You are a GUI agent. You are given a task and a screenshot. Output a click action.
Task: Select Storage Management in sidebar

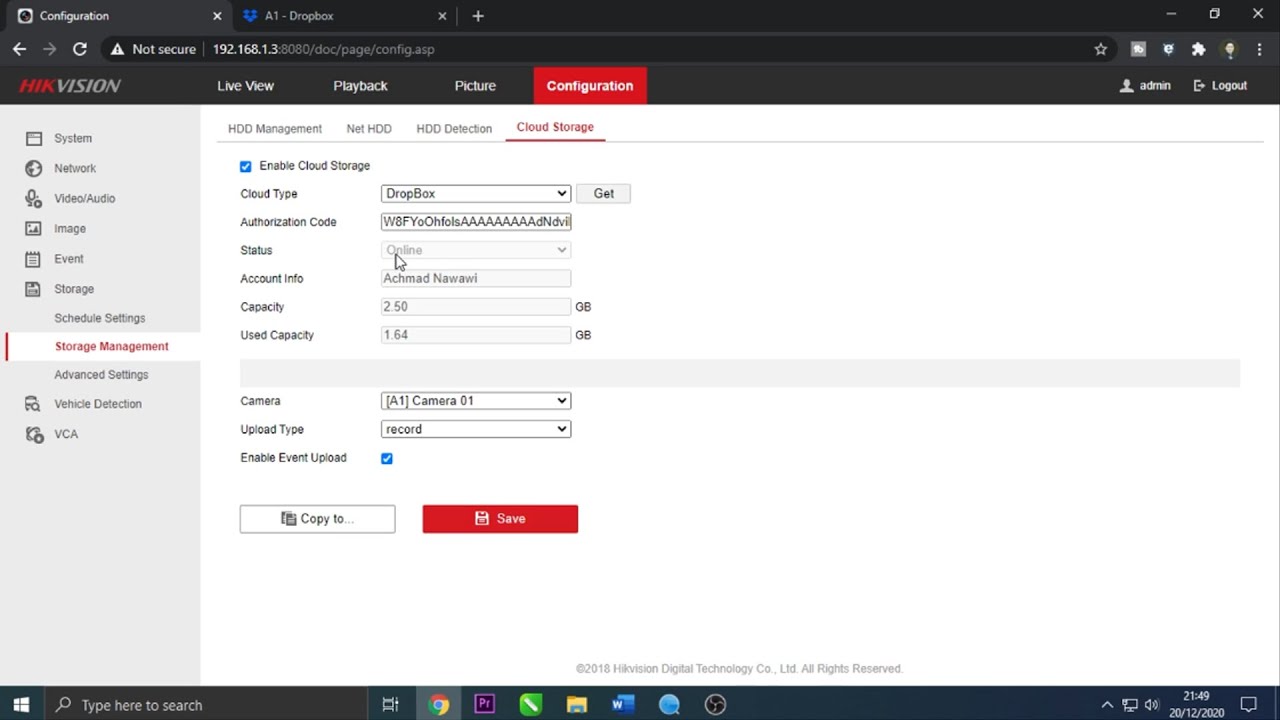coord(112,346)
